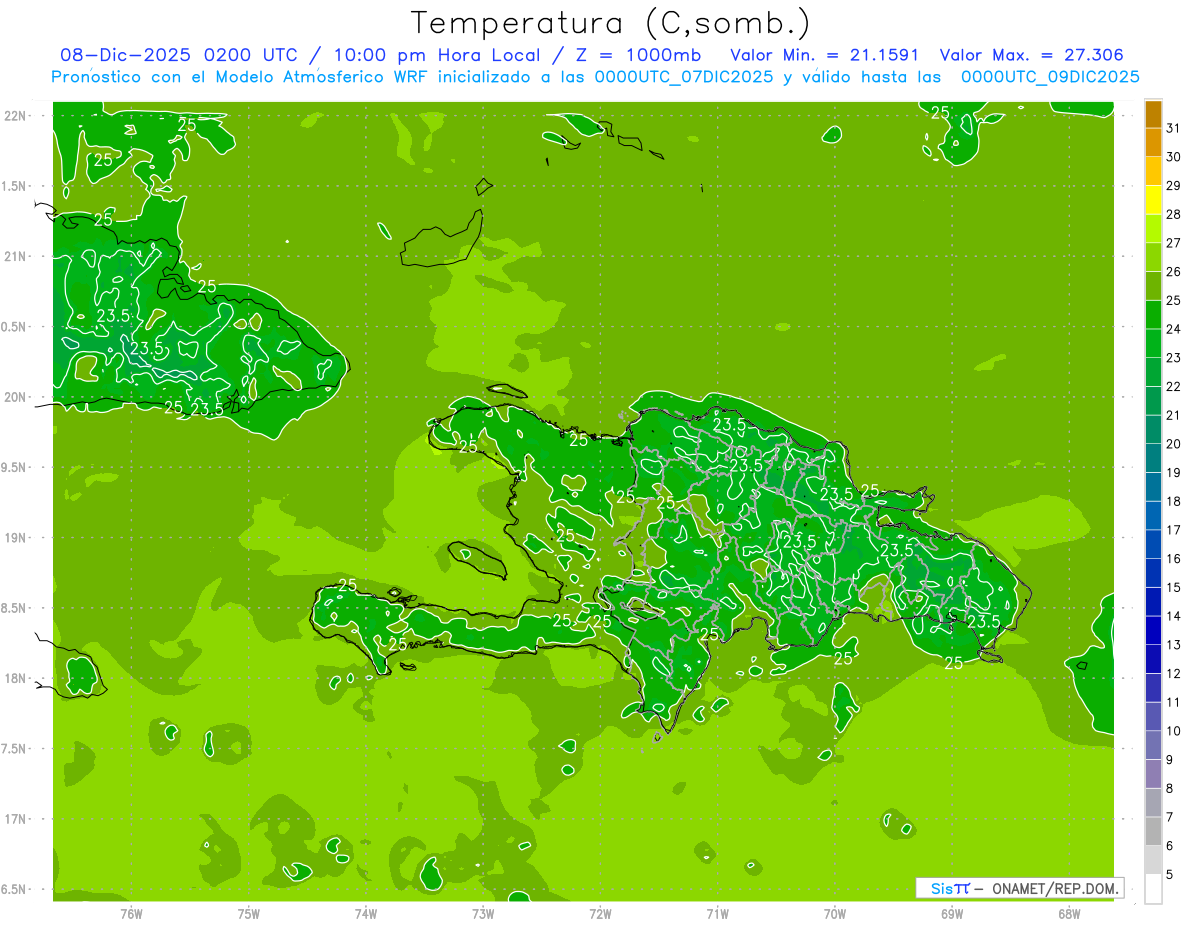Click the "18N" latitude label

tap(17, 678)
